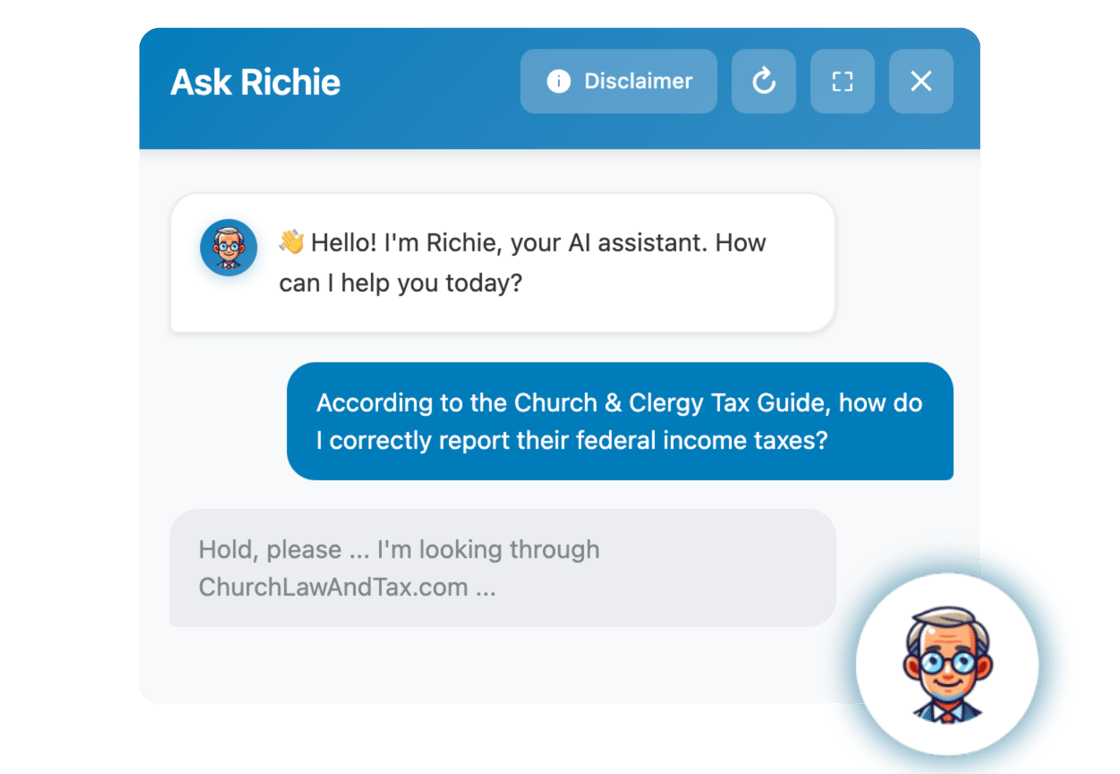Click the restart arrow in the header
This screenshot has height=774, width=1120.
click(x=764, y=82)
